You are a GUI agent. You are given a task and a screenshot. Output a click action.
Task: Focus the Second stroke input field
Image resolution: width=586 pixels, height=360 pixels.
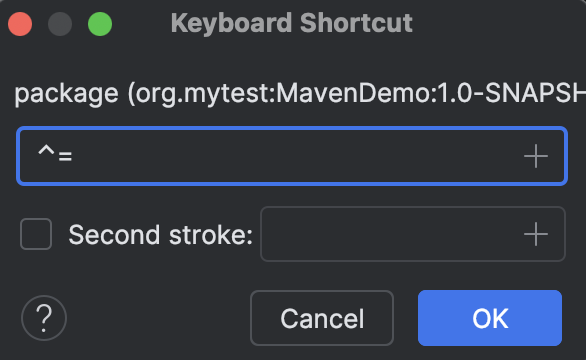pyautogui.click(x=413, y=234)
